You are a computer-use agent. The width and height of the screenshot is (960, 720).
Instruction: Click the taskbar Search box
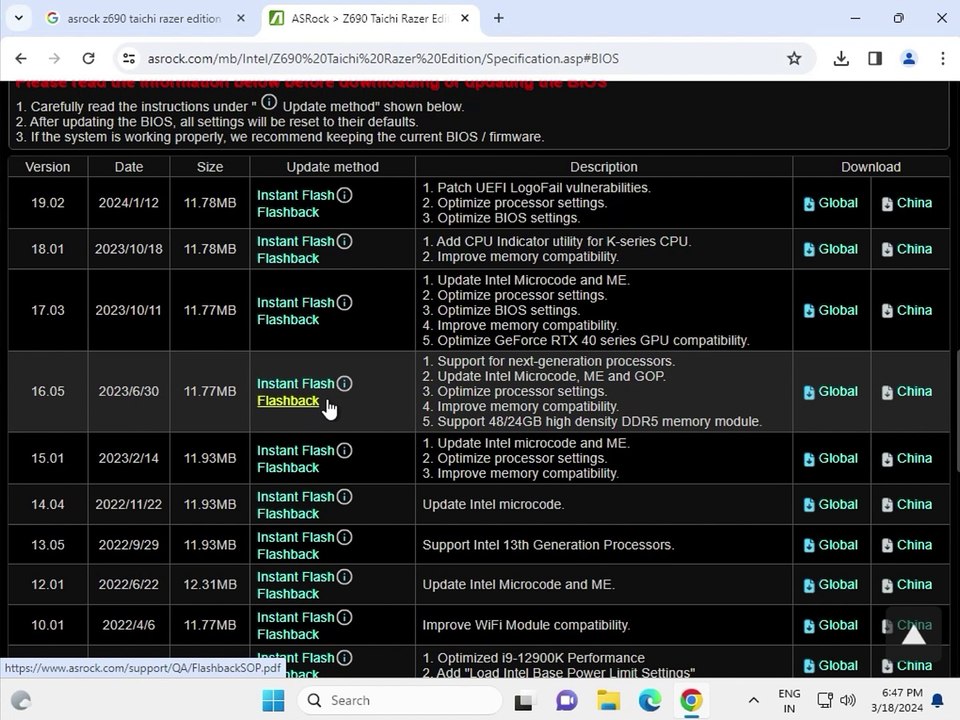pos(399,700)
